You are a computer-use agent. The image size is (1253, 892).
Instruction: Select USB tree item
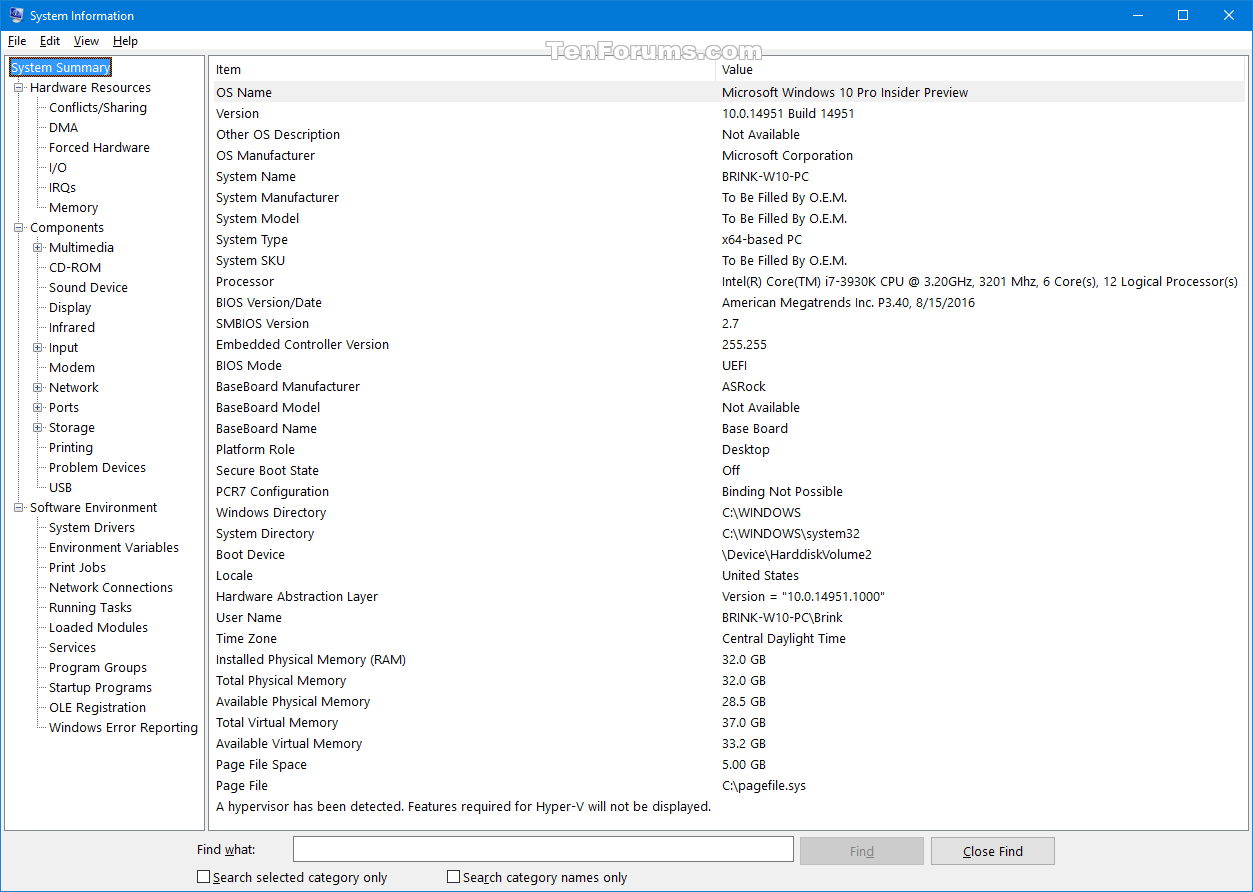click(x=60, y=487)
